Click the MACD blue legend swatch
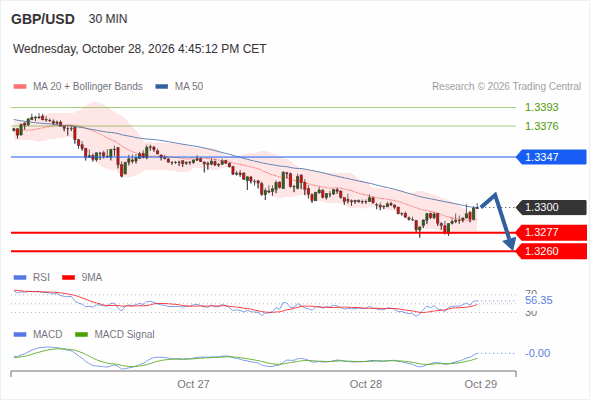This screenshot has height=400, width=590. point(20,335)
